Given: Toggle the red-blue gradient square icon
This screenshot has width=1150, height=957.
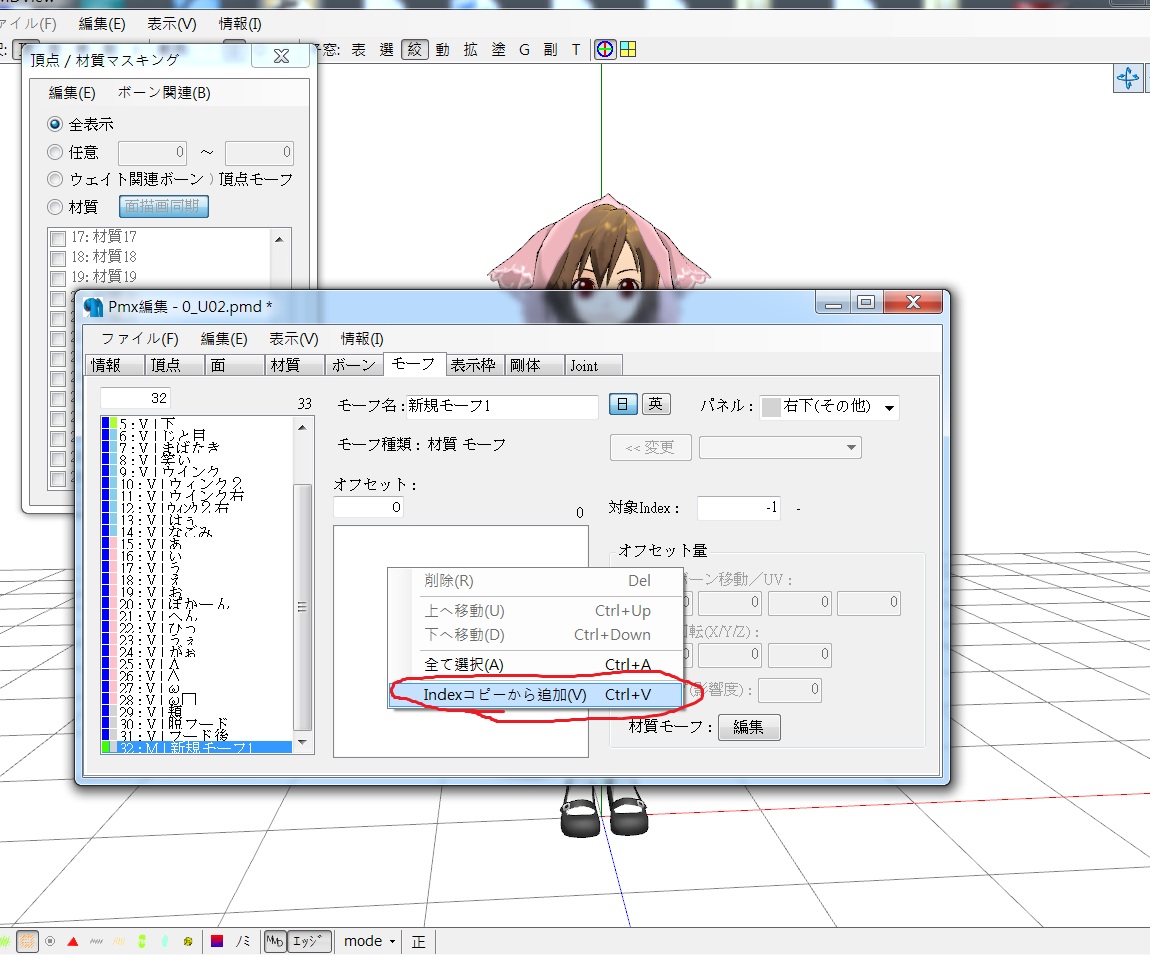Looking at the screenshot, I should point(216,941).
